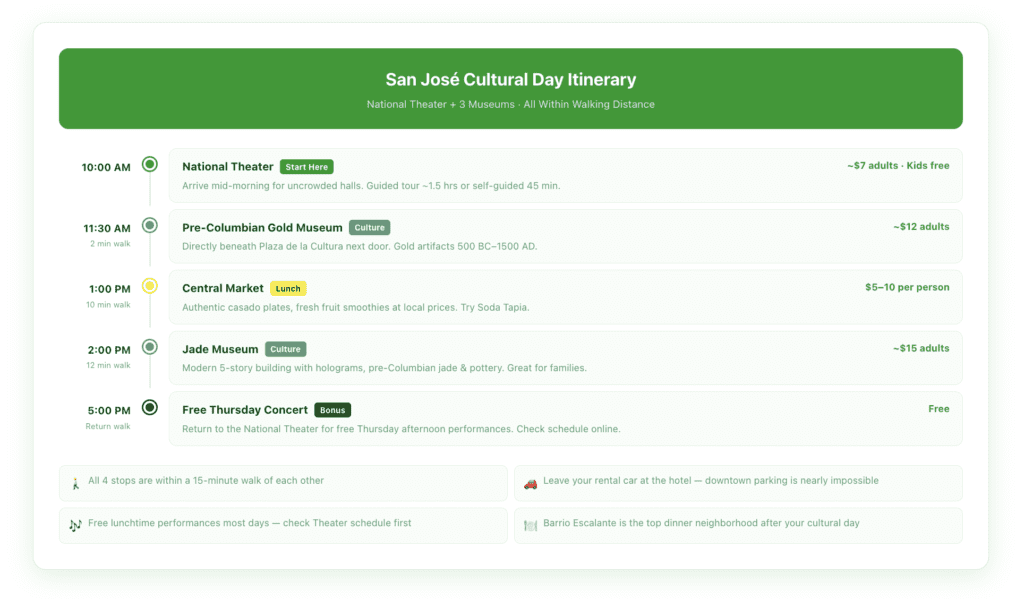Viewport: 1024px width, 599px height.
Task: Click the Plaza de la Cultura description
Action: pyautogui.click(x=359, y=246)
